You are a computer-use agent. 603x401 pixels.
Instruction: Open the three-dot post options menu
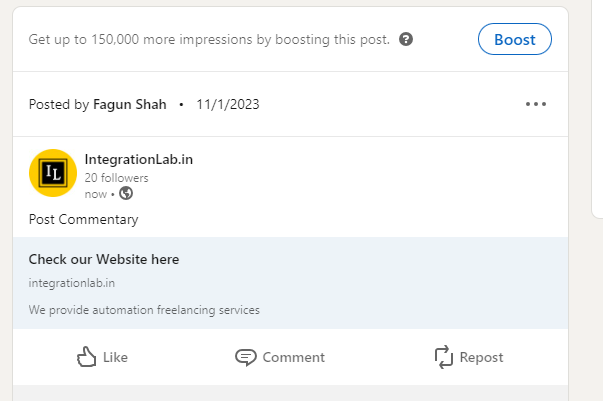pyautogui.click(x=536, y=104)
